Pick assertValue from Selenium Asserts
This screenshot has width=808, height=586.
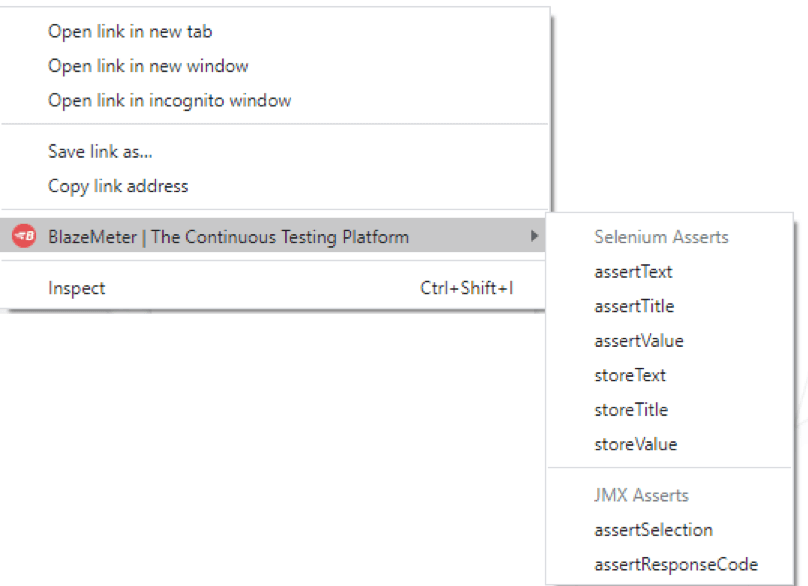639,341
